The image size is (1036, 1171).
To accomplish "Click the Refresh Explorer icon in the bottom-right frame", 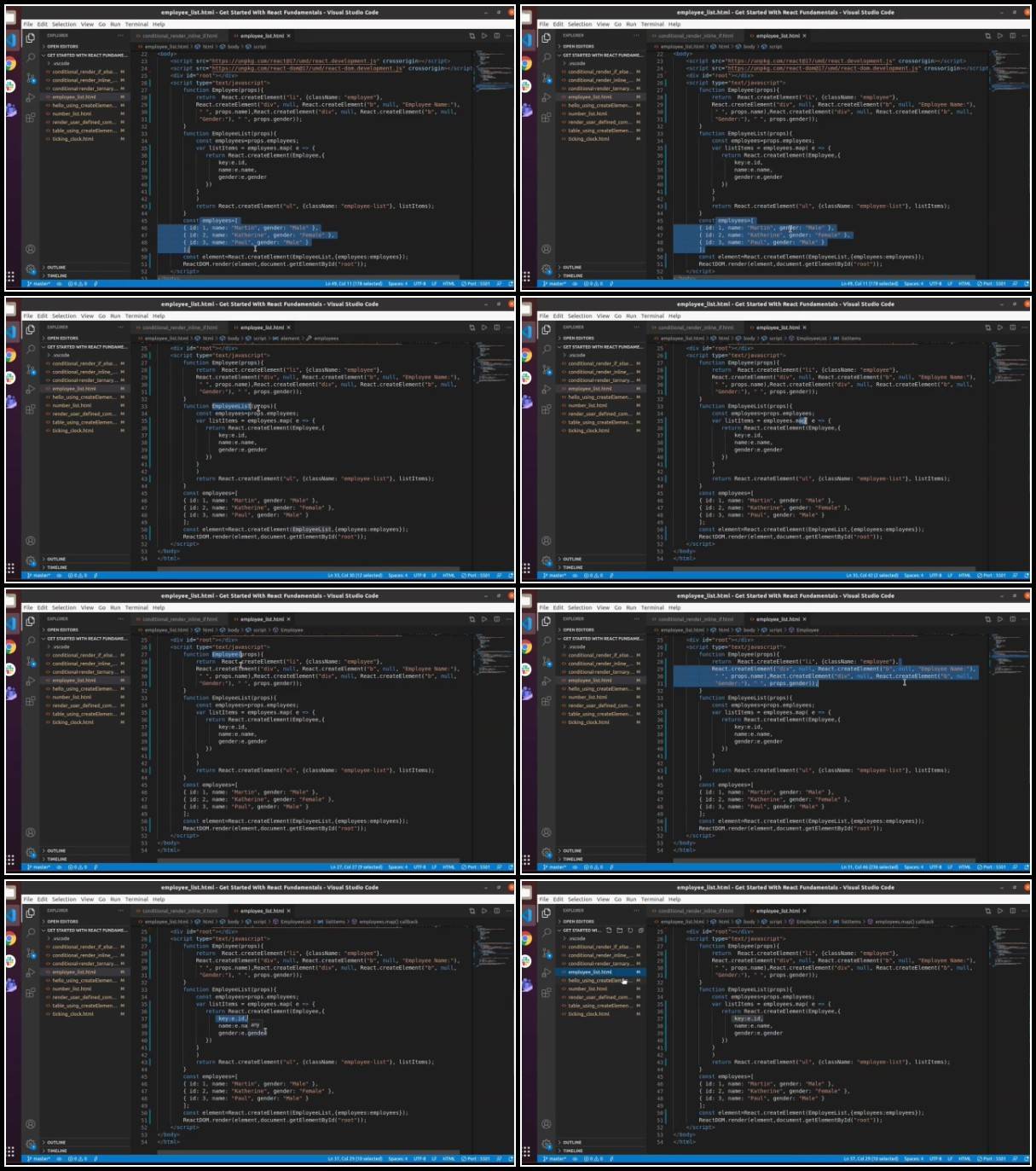I will (630, 930).
